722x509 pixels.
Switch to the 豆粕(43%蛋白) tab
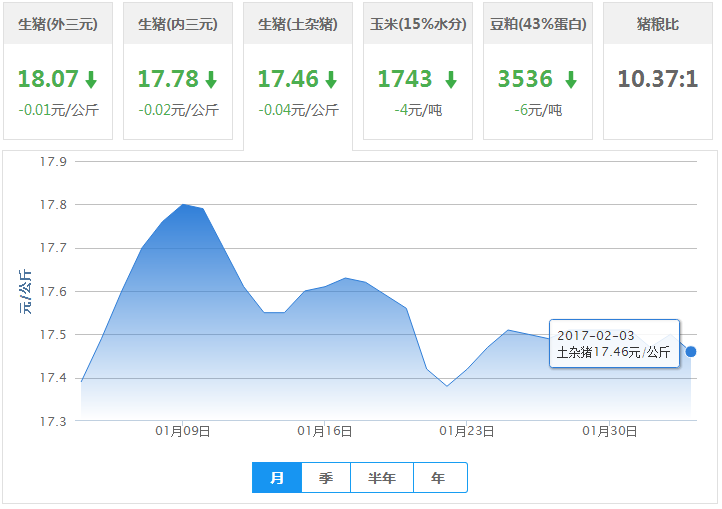[x=538, y=23]
